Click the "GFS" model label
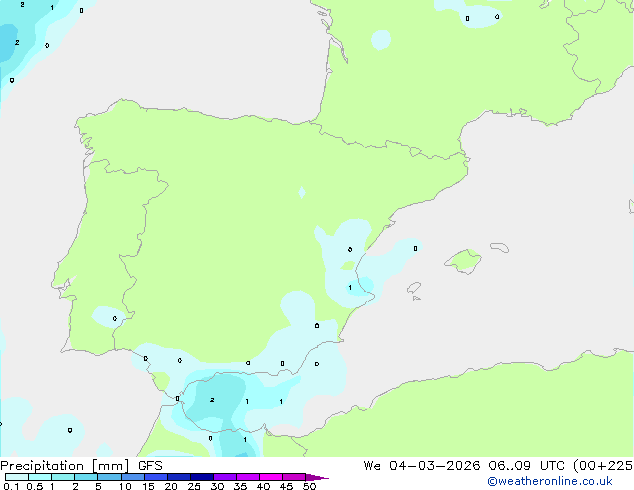 coord(150,466)
